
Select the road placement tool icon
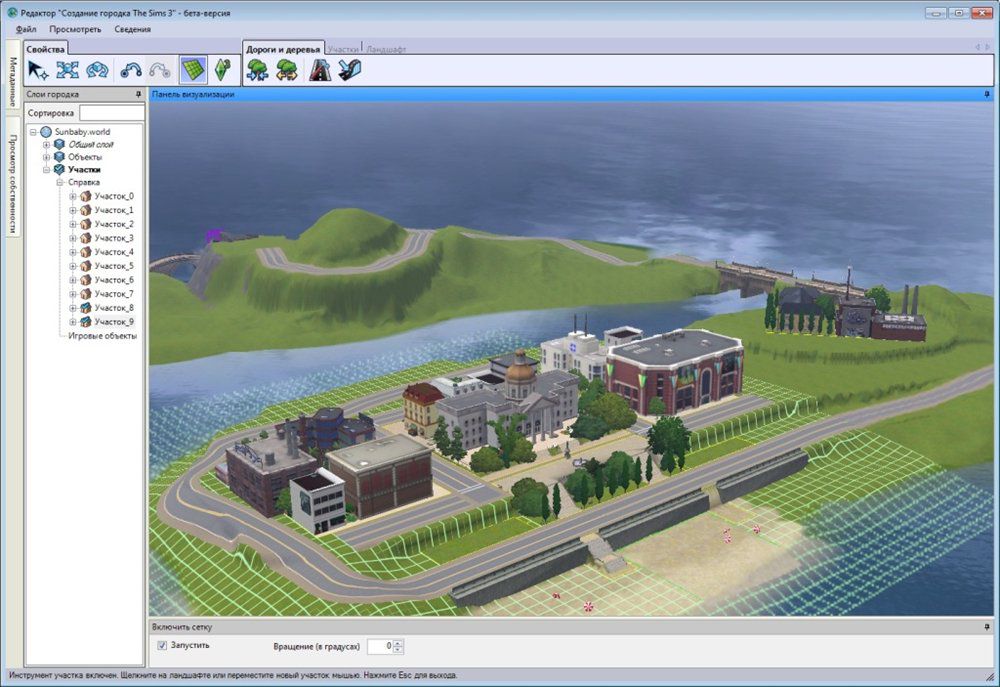pos(320,70)
